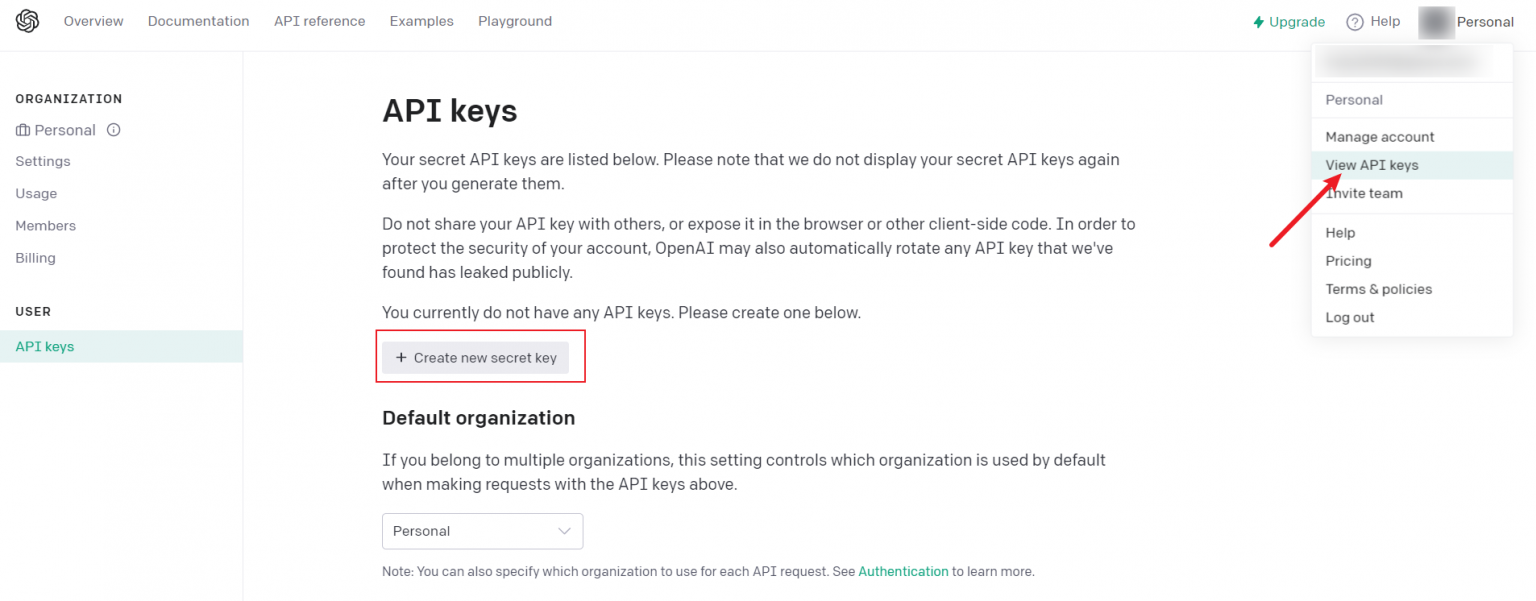Follow the Authentication link in the note

pos(902,571)
